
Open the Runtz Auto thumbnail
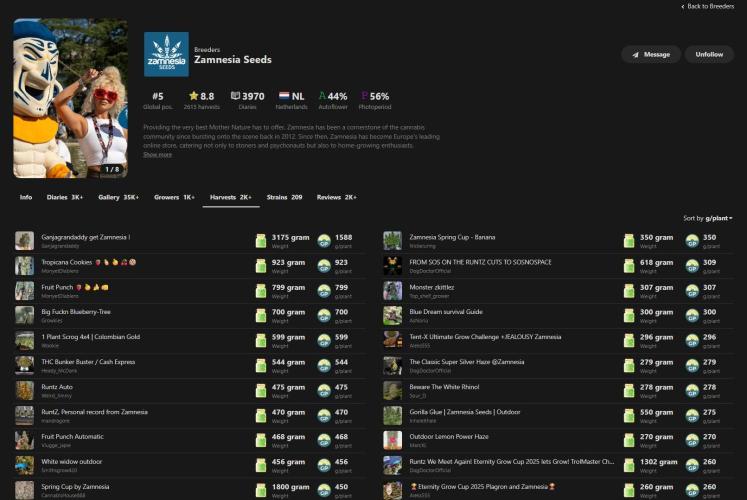[x=24, y=390]
